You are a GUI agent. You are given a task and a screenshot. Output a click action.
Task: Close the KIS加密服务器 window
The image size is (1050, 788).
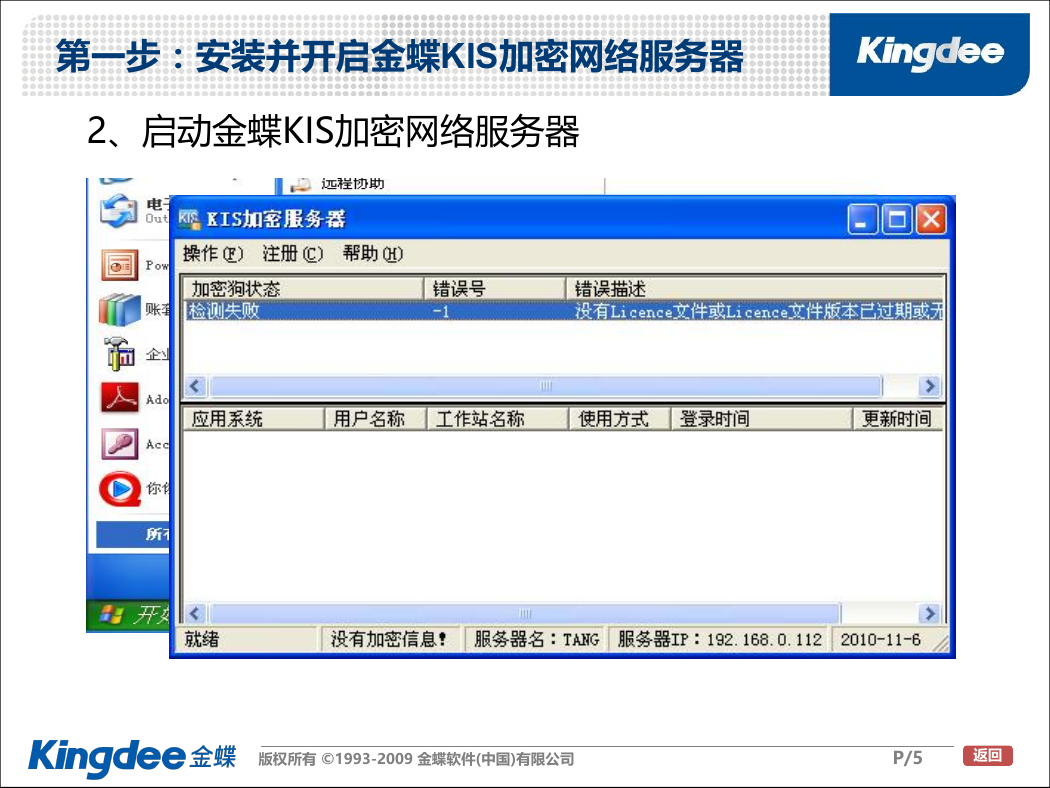point(931,220)
